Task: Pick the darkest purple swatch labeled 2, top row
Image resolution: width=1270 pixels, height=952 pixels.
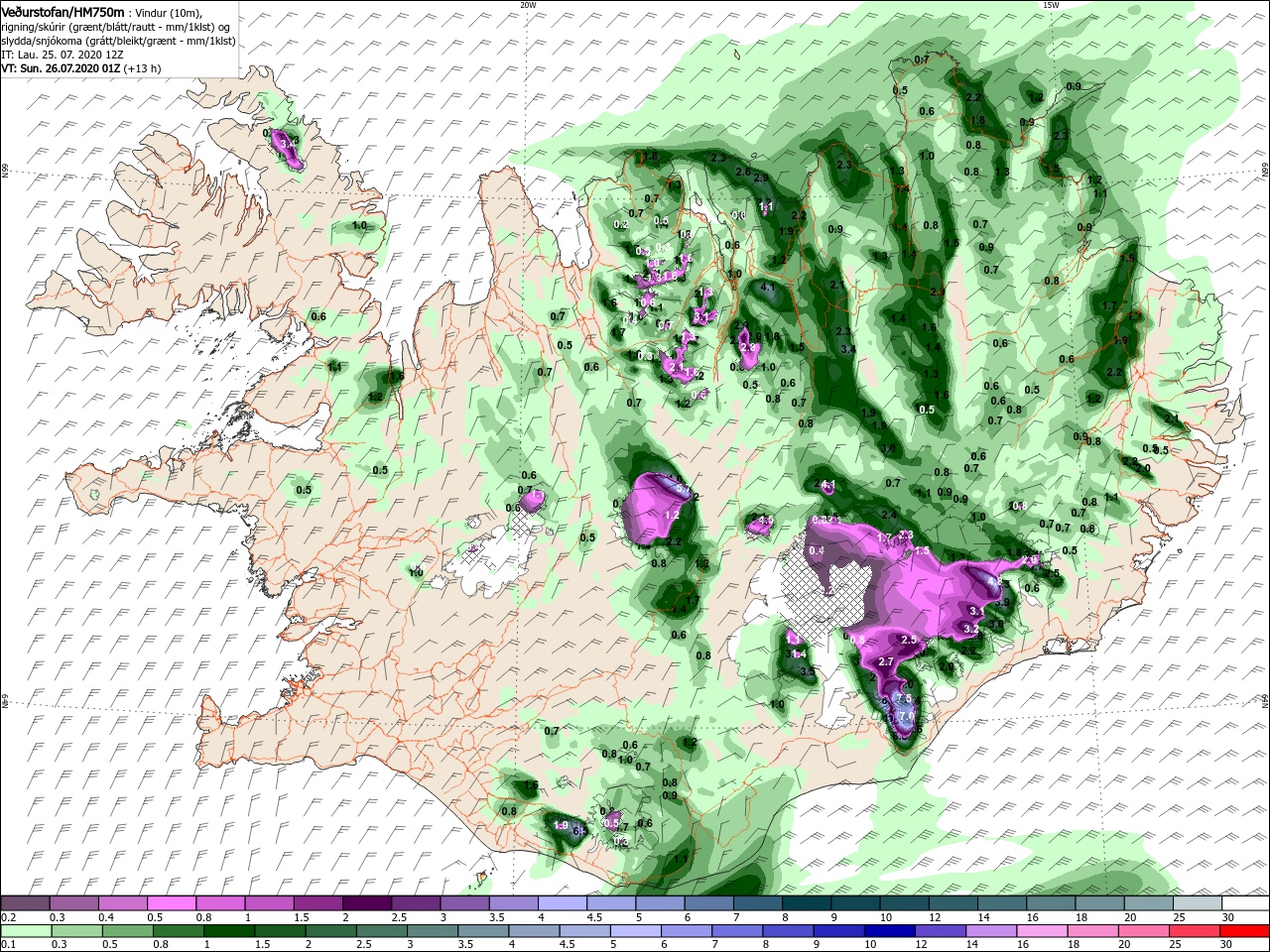Action: coord(367,903)
